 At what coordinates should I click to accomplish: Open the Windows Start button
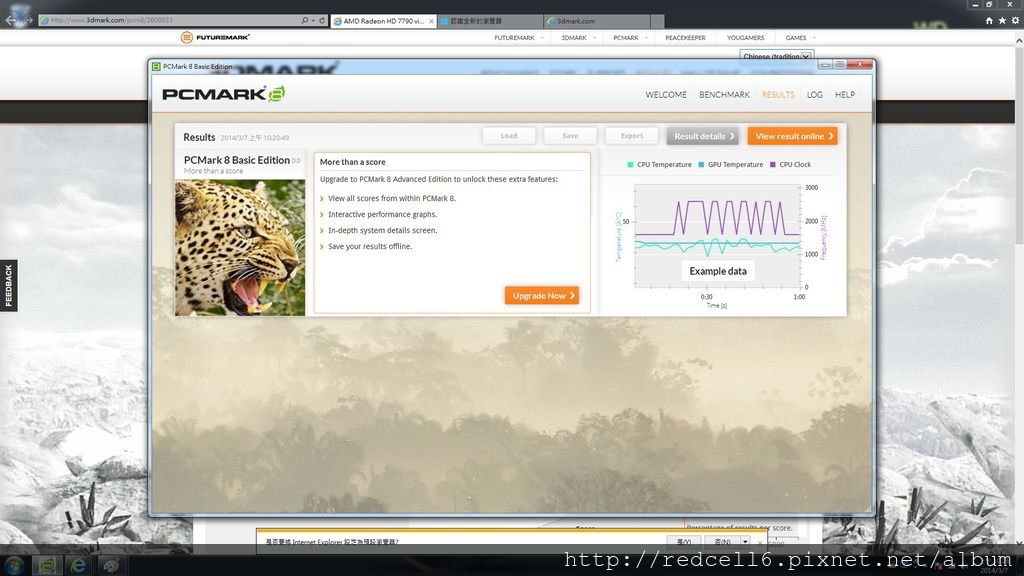point(14,565)
